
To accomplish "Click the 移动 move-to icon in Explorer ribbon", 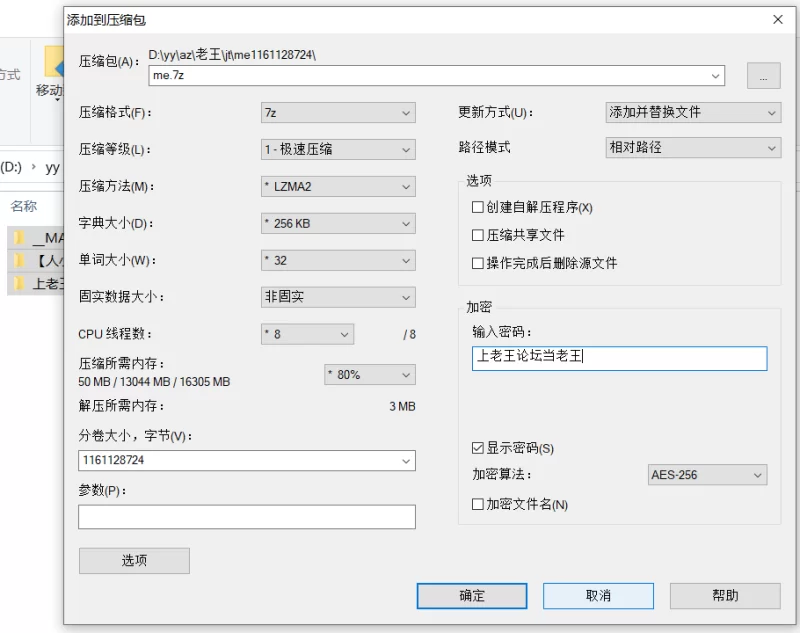I will pos(49,71).
